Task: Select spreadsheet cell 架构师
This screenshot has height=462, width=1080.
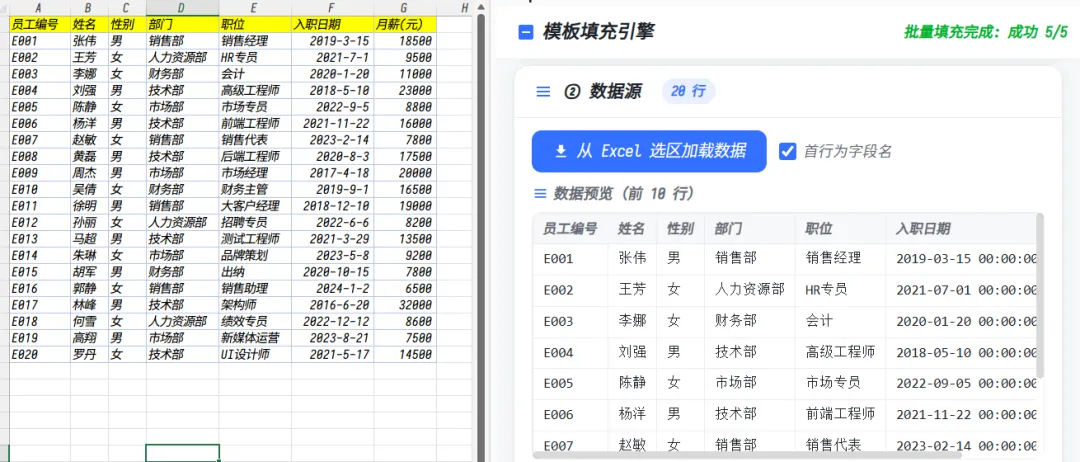Action: pos(255,305)
